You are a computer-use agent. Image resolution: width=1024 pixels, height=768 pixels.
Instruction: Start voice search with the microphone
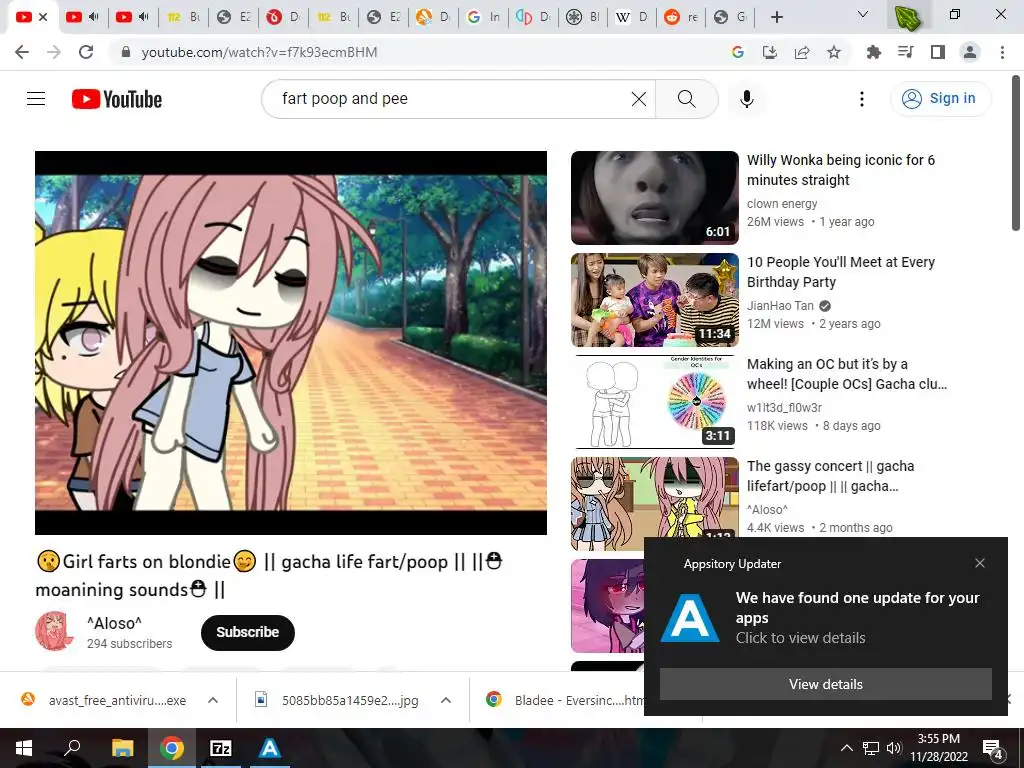click(x=746, y=99)
